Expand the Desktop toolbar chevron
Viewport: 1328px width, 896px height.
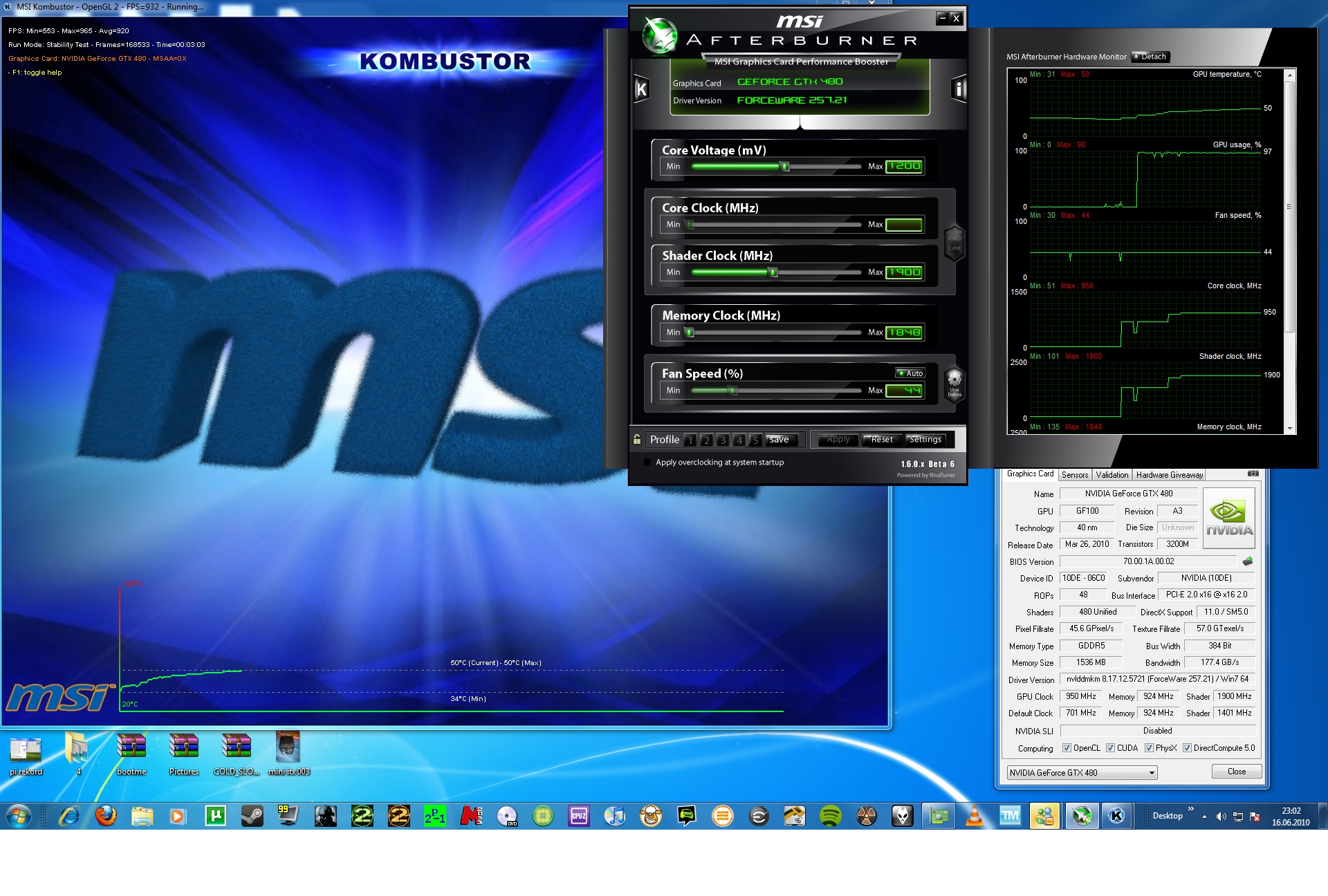tap(1190, 809)
